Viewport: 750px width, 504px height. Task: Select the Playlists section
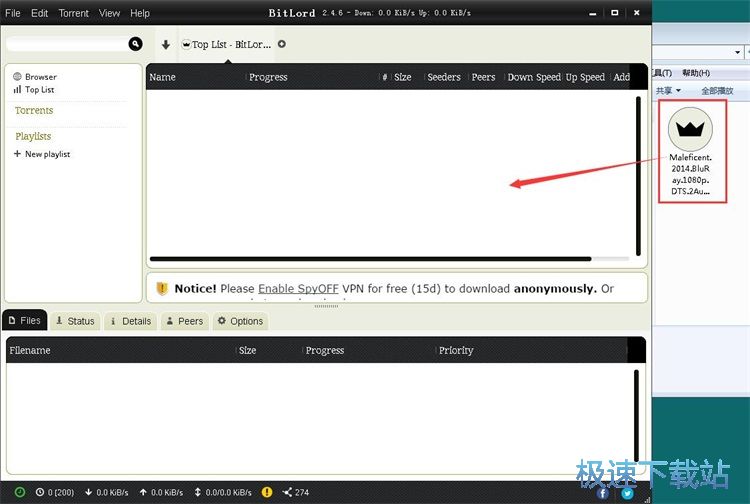pos(33,136)
